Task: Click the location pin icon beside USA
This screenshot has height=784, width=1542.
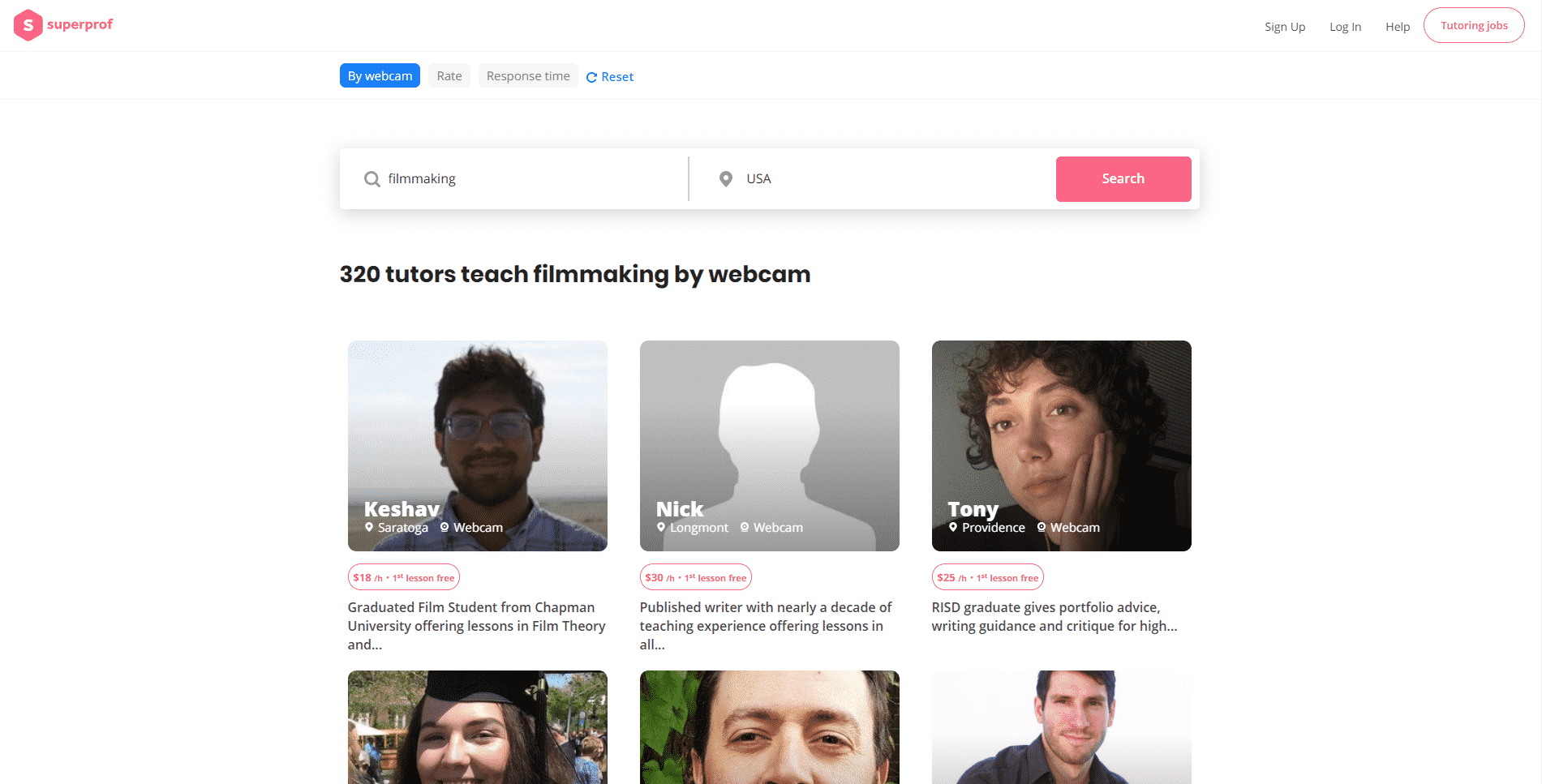Action: [726, 179]
